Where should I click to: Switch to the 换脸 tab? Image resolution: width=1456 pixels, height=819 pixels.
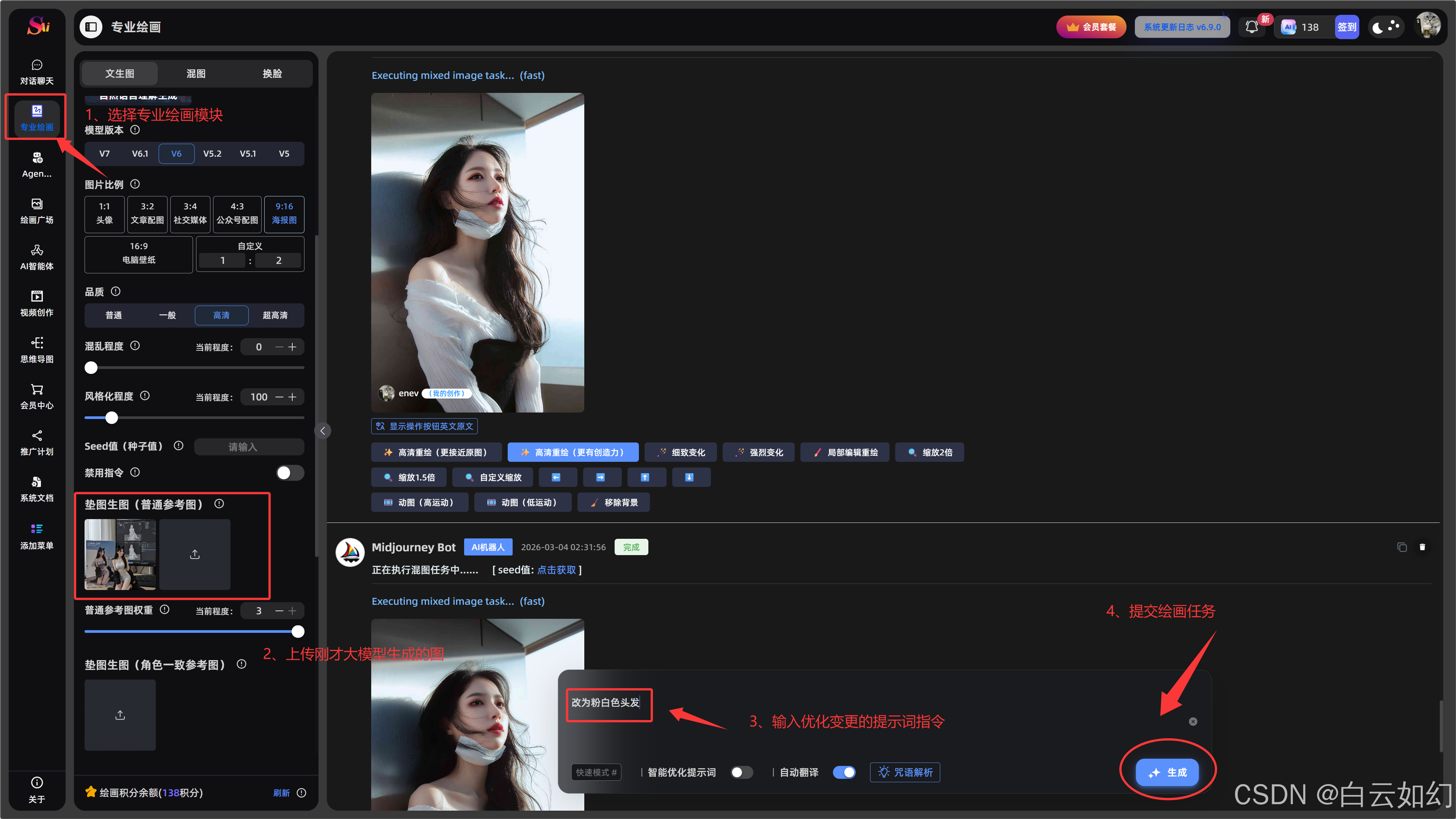(272, 74)
